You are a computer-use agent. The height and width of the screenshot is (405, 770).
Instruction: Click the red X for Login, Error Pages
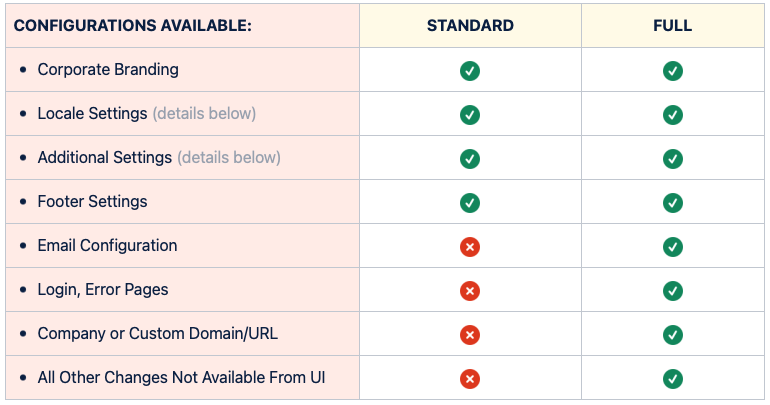click(470, 290)
